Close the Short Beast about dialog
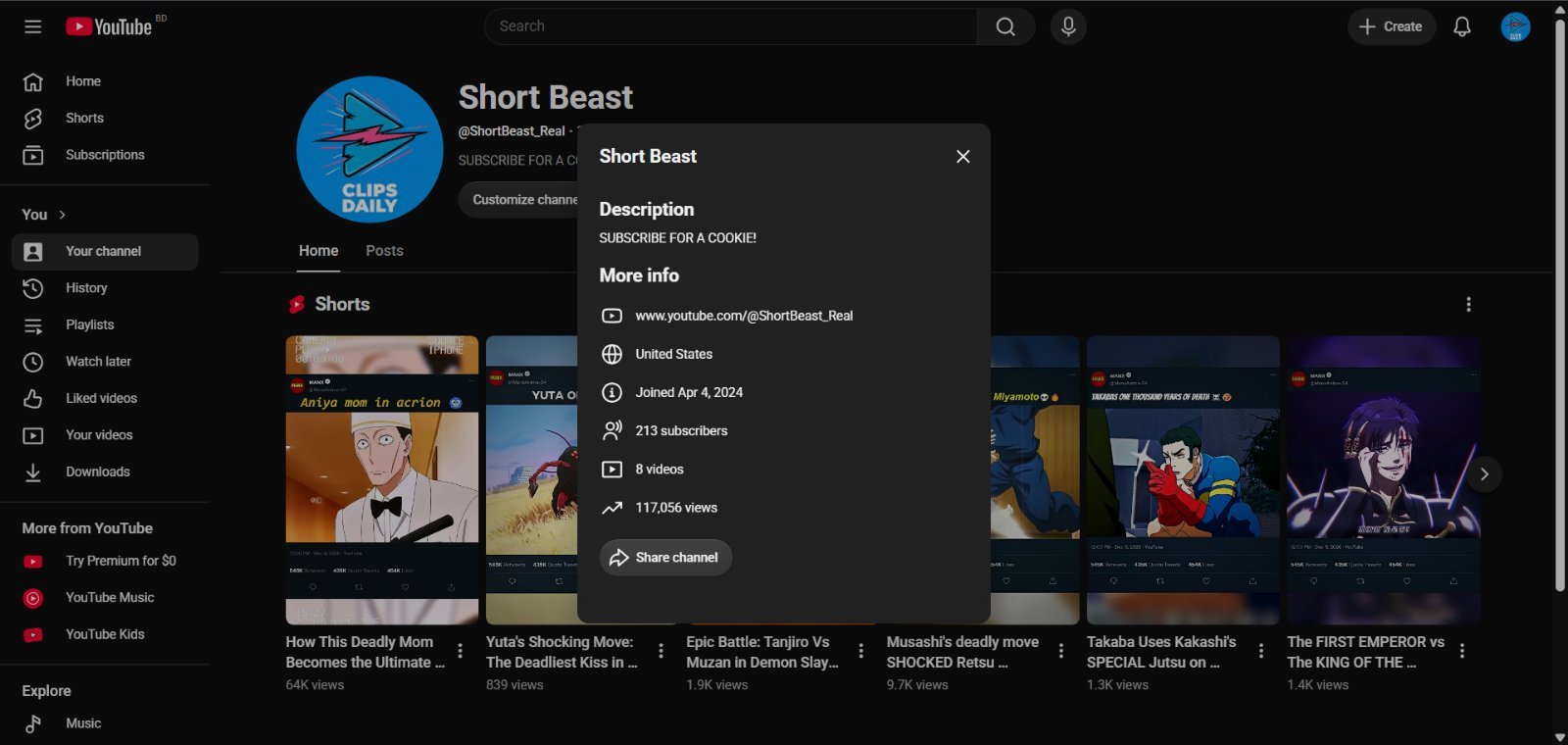This screenshot has height=745, width=1568. pos(963,157)
